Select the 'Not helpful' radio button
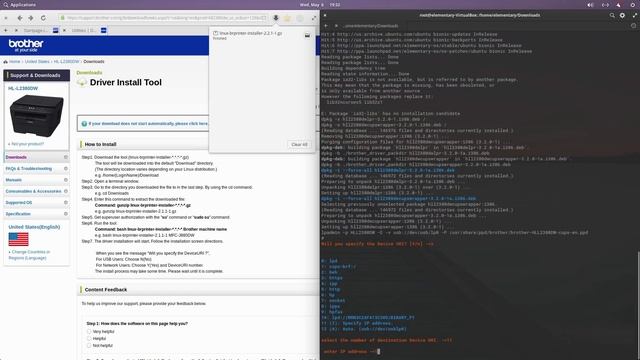 (x=89, y=345)
